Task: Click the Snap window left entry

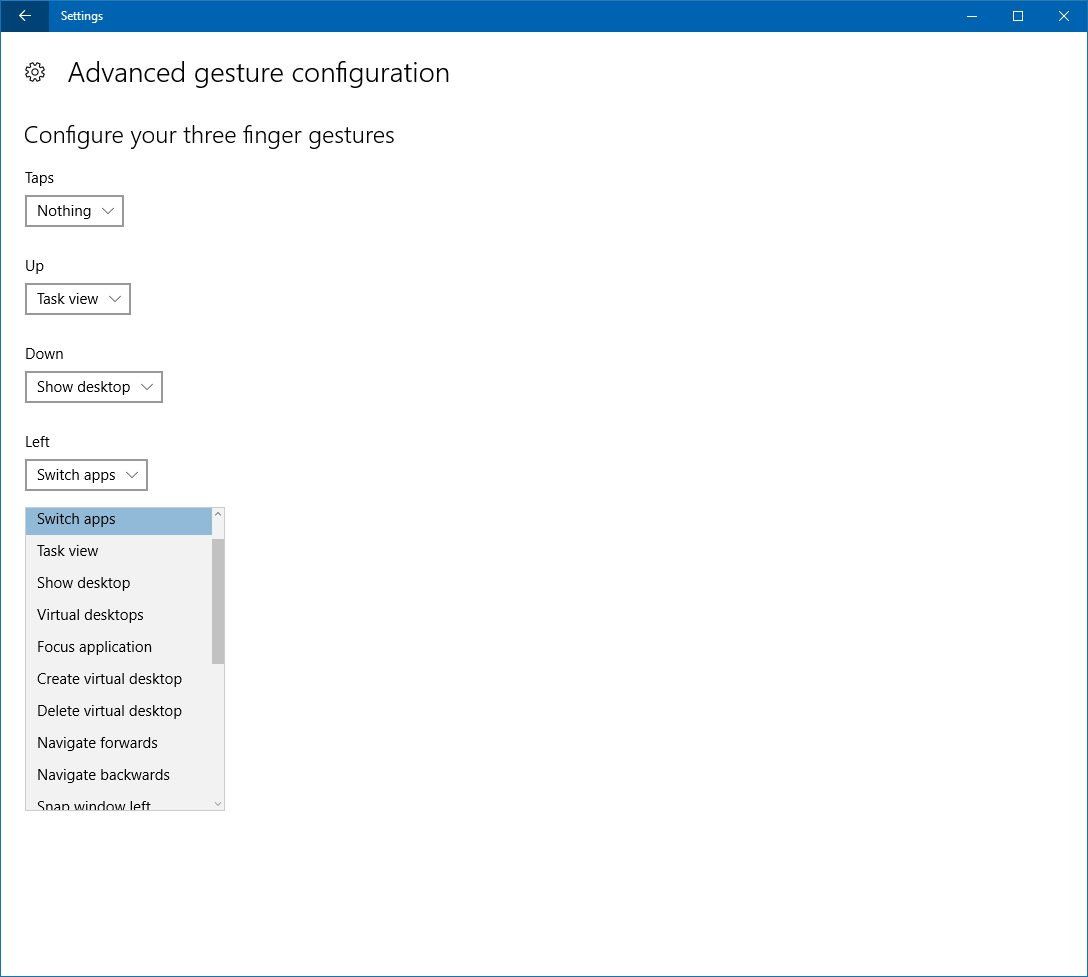Action: (93, 803)
